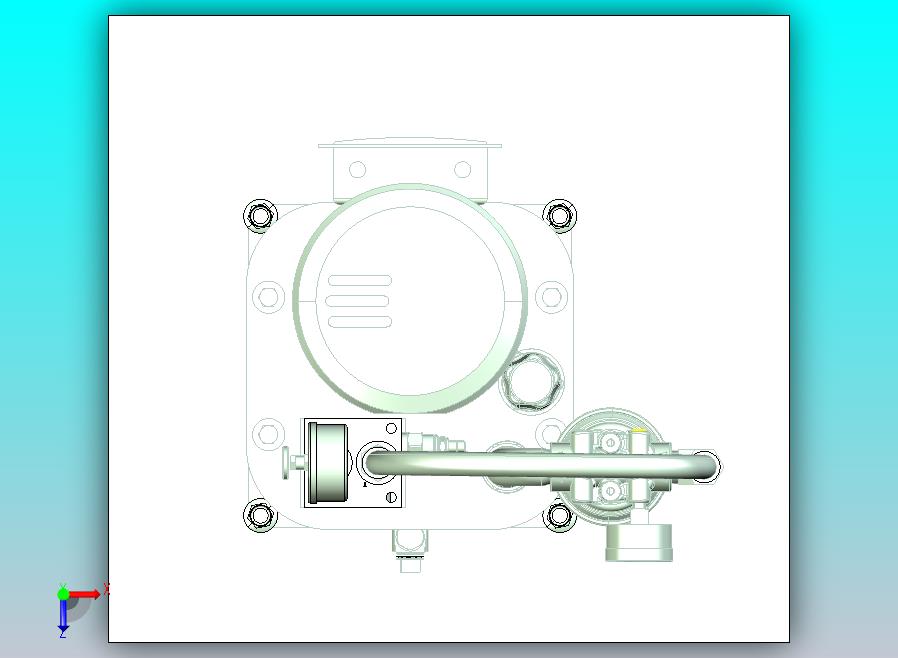Click the blue Z axis arrow of triad
The height and width of the screenshot is (658, 898).
(x=63, y=616)
